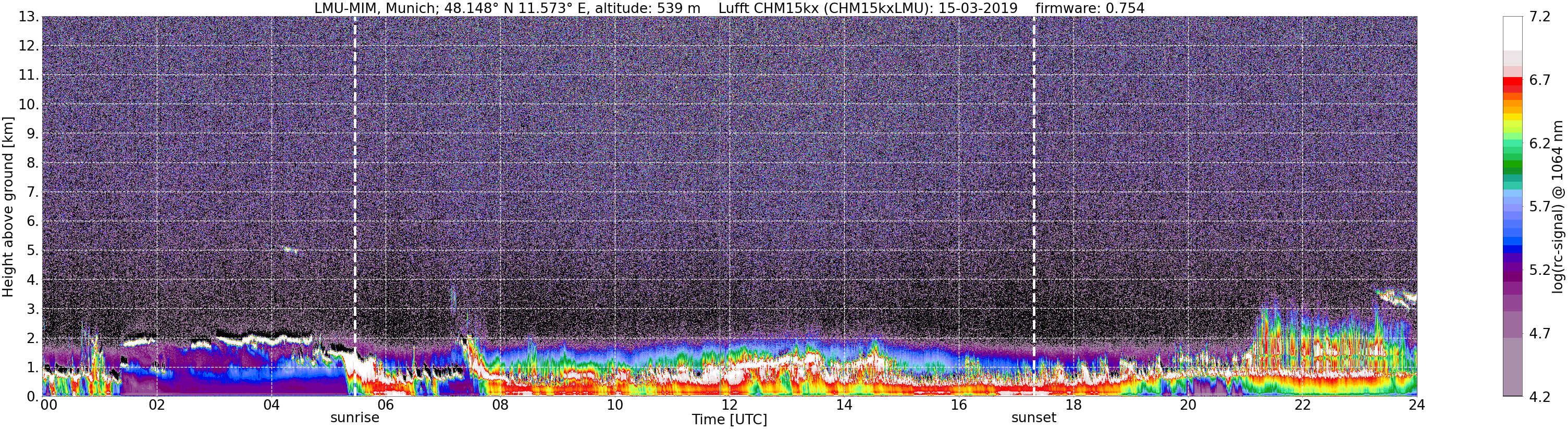Click the colorbar value '4.7'
Viewport: 1568px width, 430px height.
[1539, 333]
